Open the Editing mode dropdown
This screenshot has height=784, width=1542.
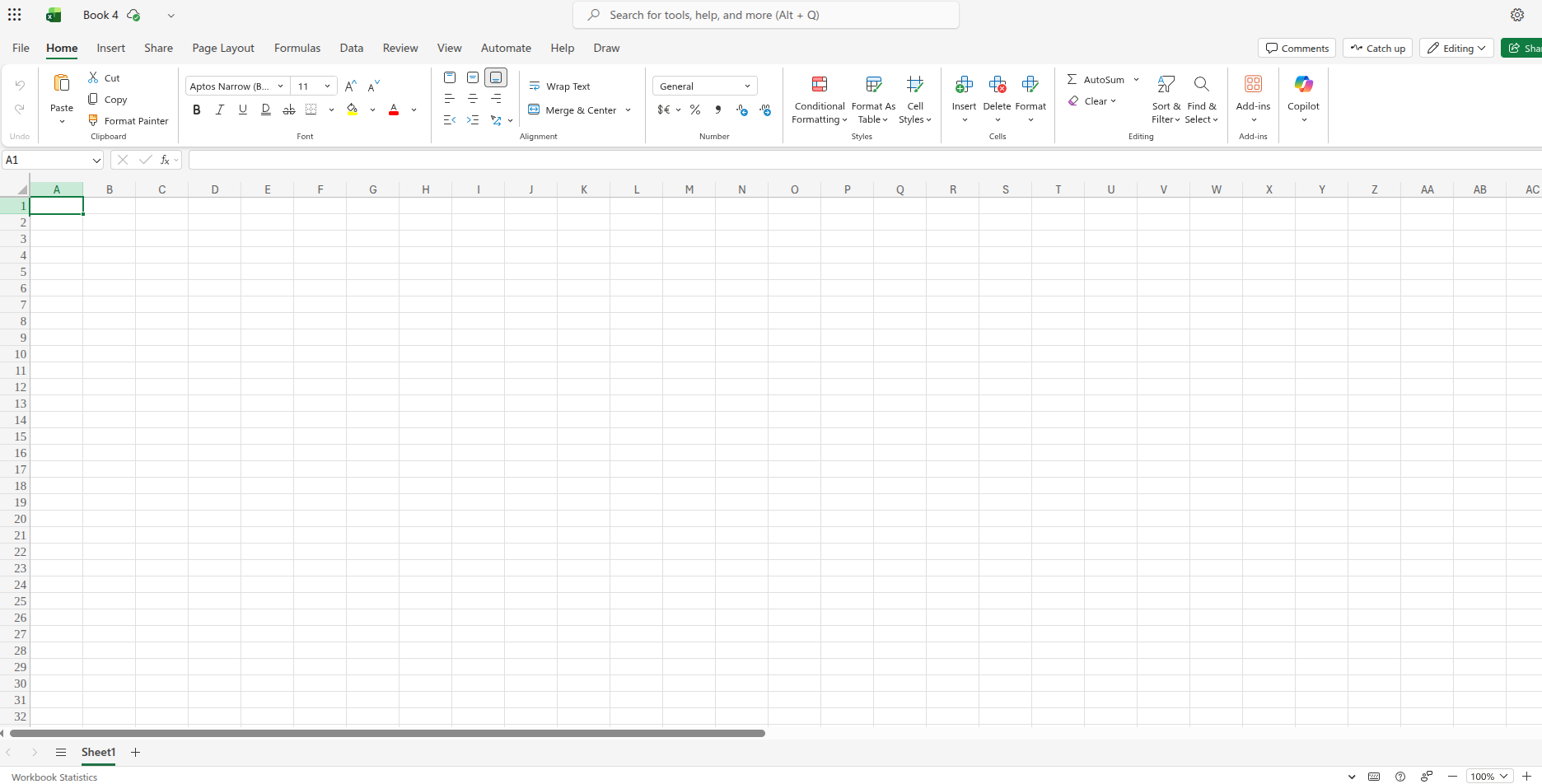pyautogui.click(x=1456, y=49)
